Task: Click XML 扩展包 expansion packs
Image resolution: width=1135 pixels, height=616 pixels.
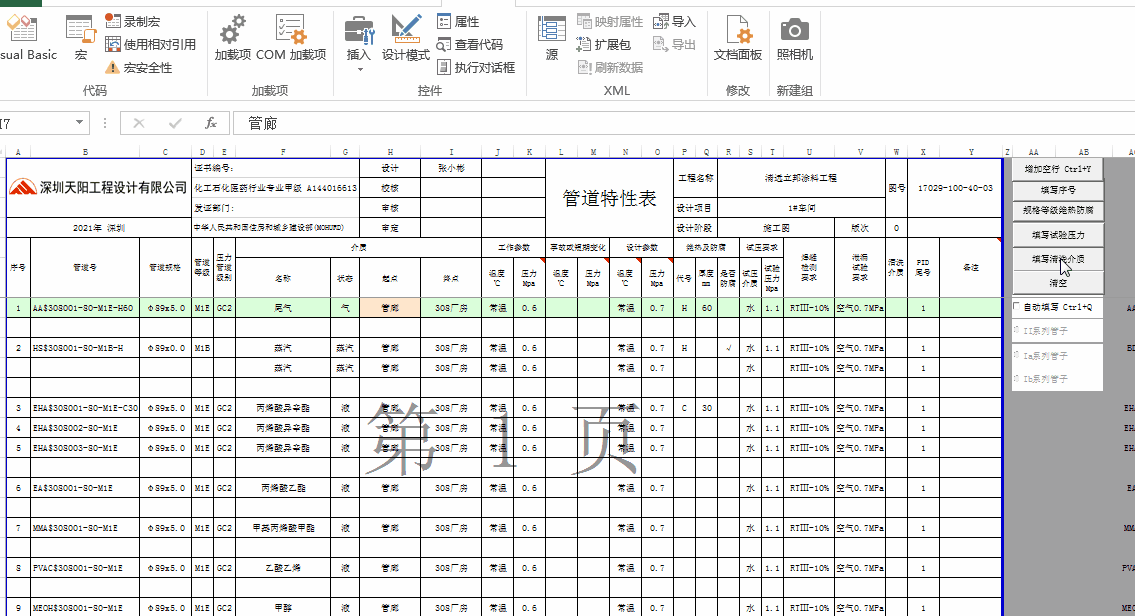Action: pos(604,44)
